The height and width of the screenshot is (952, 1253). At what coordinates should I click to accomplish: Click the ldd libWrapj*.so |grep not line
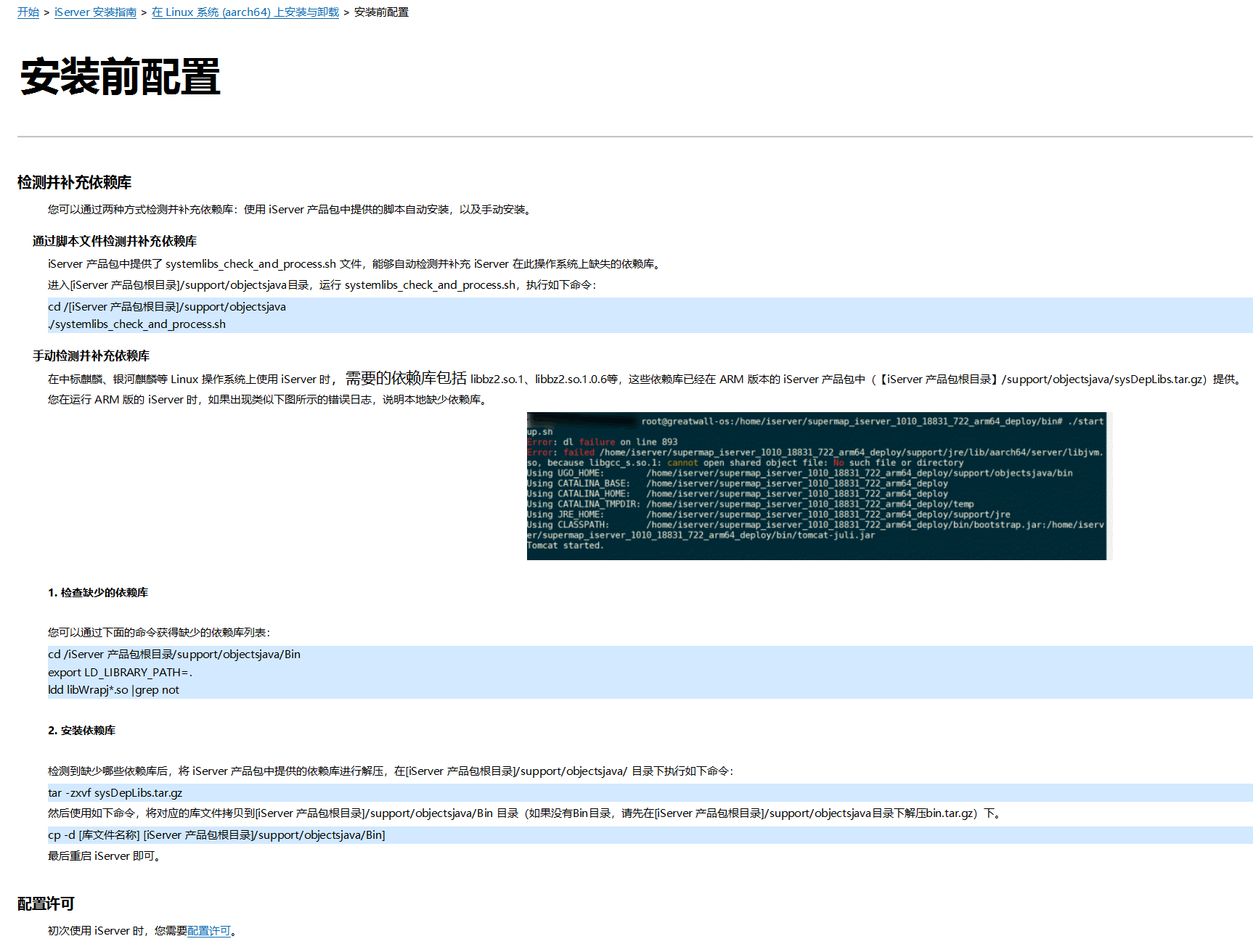point(113,690)
